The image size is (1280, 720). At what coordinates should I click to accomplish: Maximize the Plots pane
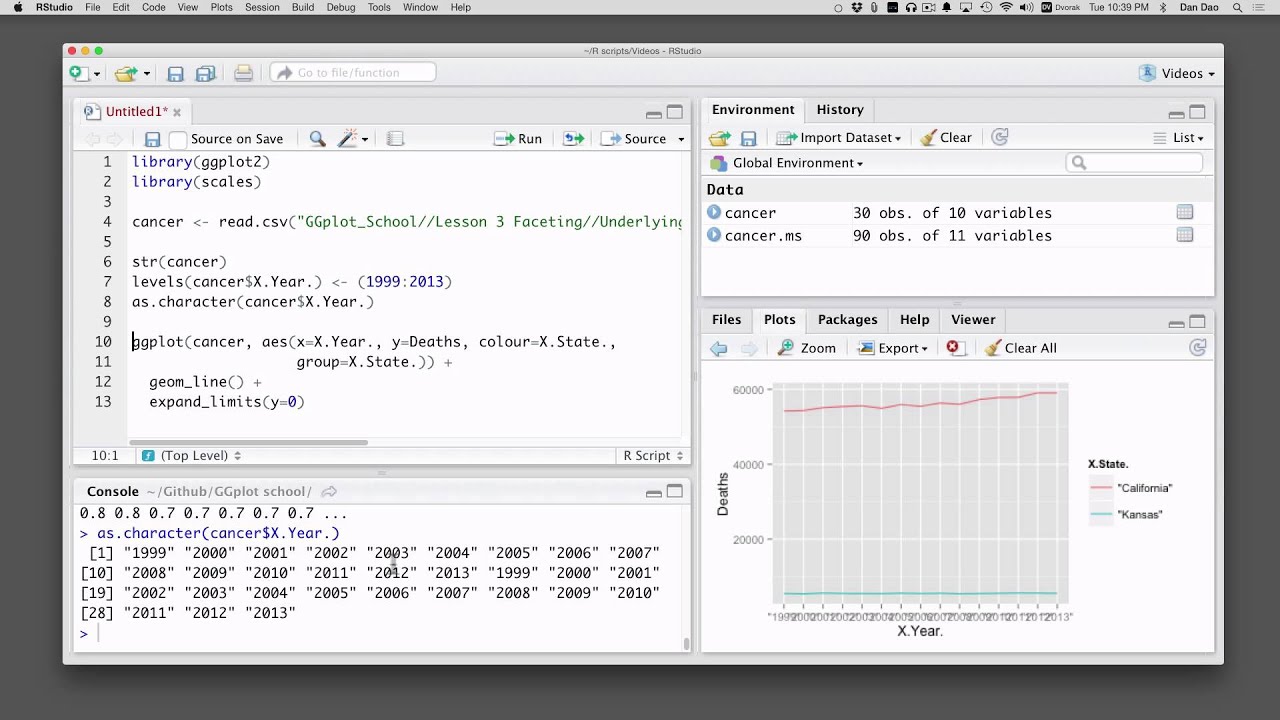(1197, 322)
